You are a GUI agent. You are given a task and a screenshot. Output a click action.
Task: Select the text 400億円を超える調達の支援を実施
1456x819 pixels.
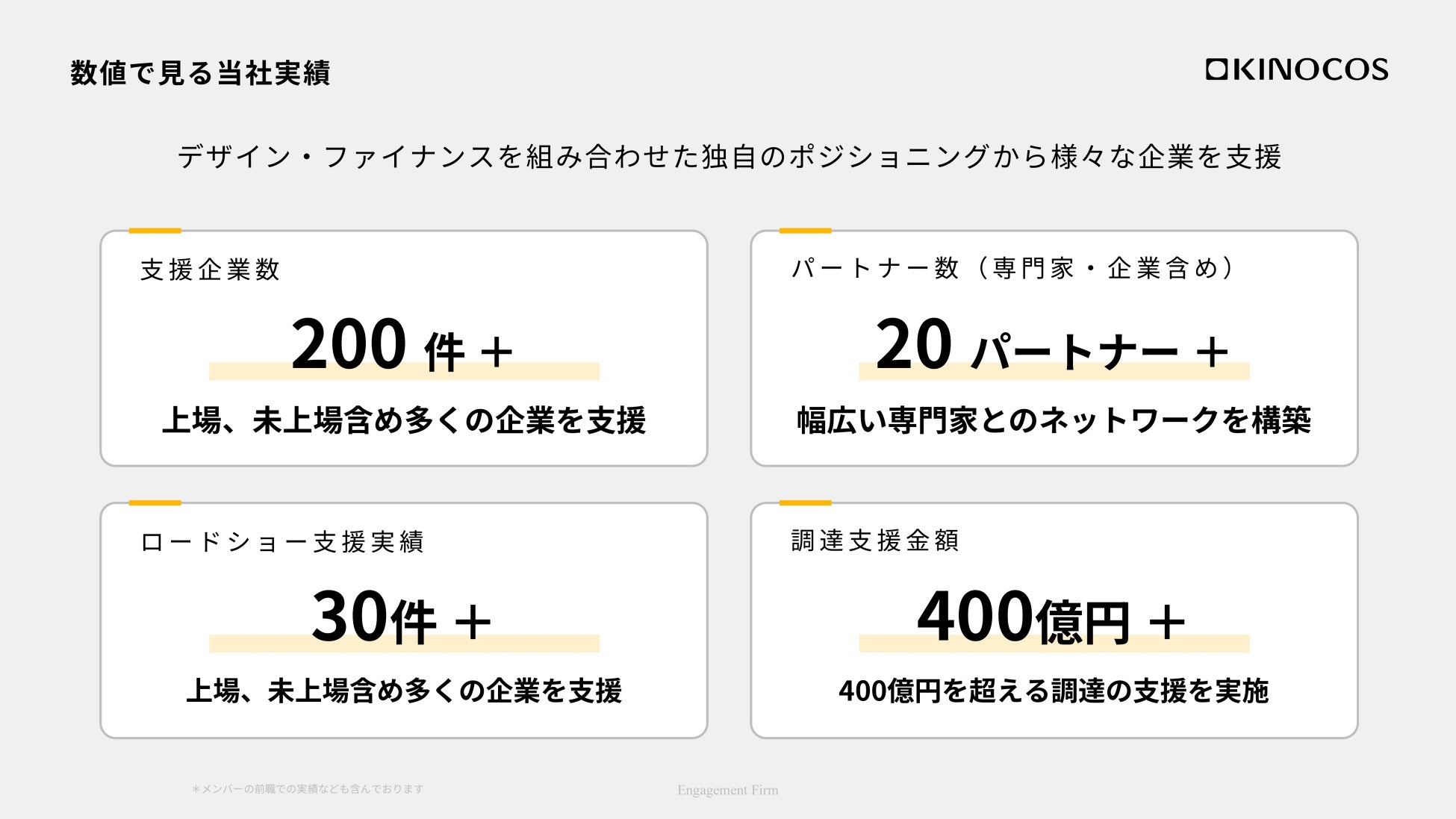tap(1054, 691)
